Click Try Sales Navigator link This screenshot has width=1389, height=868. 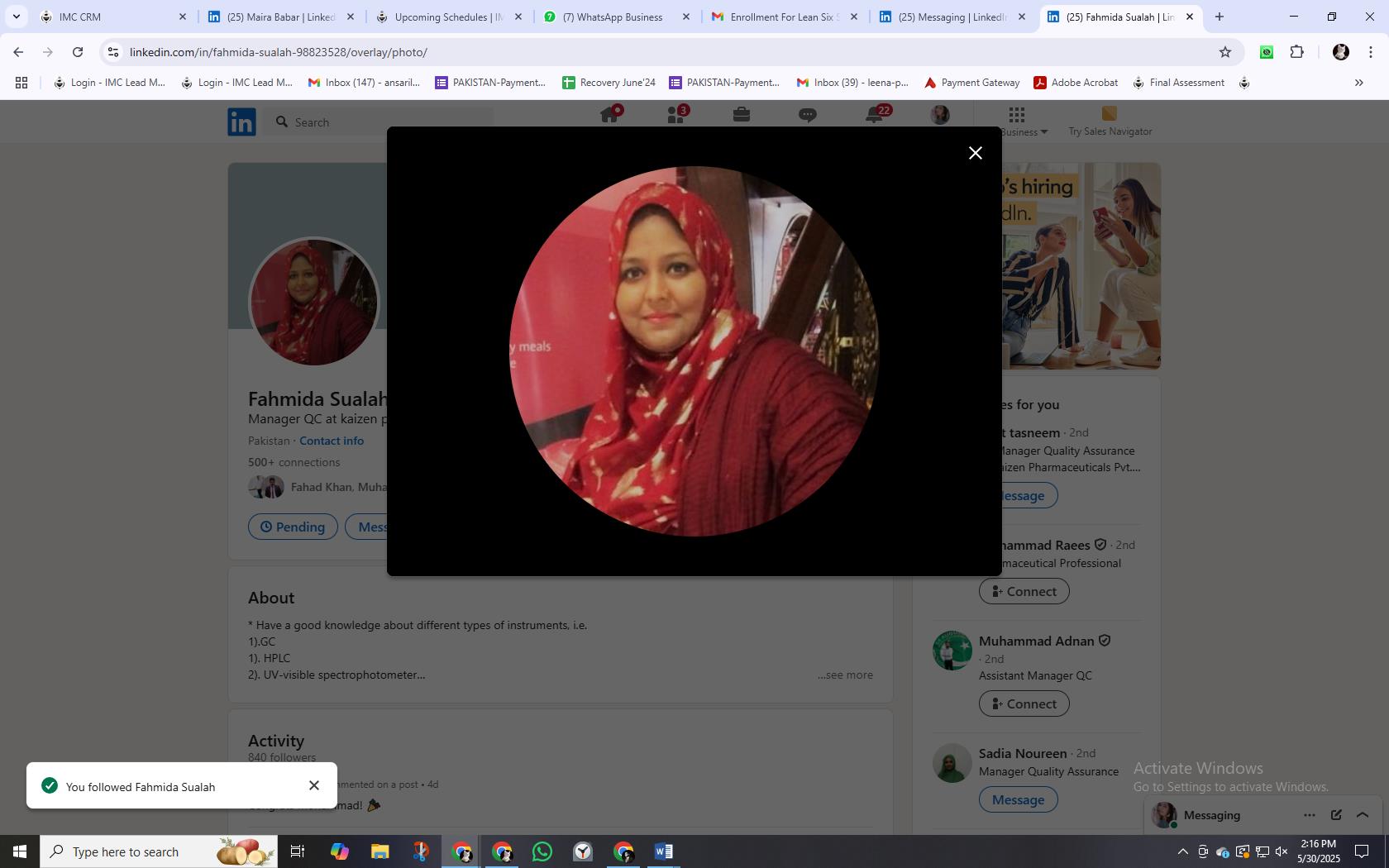point(1110,122)
